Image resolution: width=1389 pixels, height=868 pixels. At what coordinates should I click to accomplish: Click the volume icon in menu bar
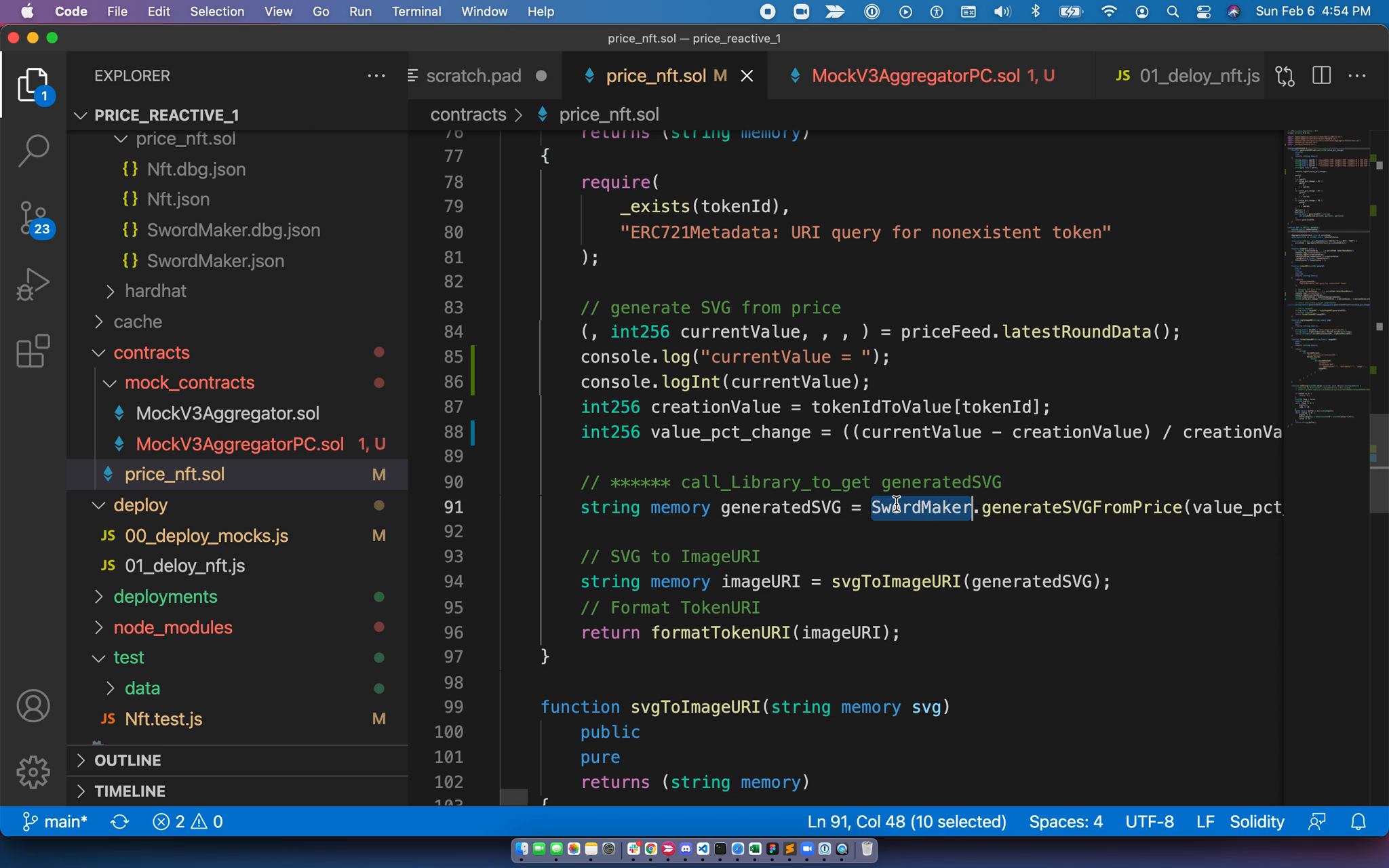(x=1002, y=12)
